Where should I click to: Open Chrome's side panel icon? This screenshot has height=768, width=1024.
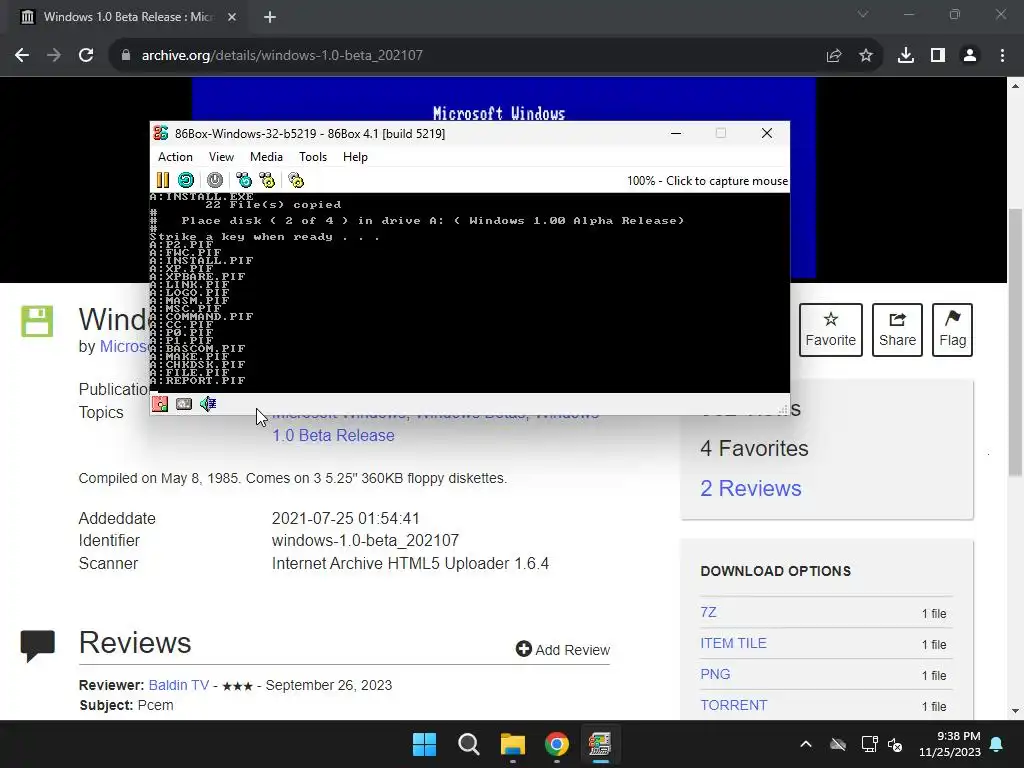938,56
